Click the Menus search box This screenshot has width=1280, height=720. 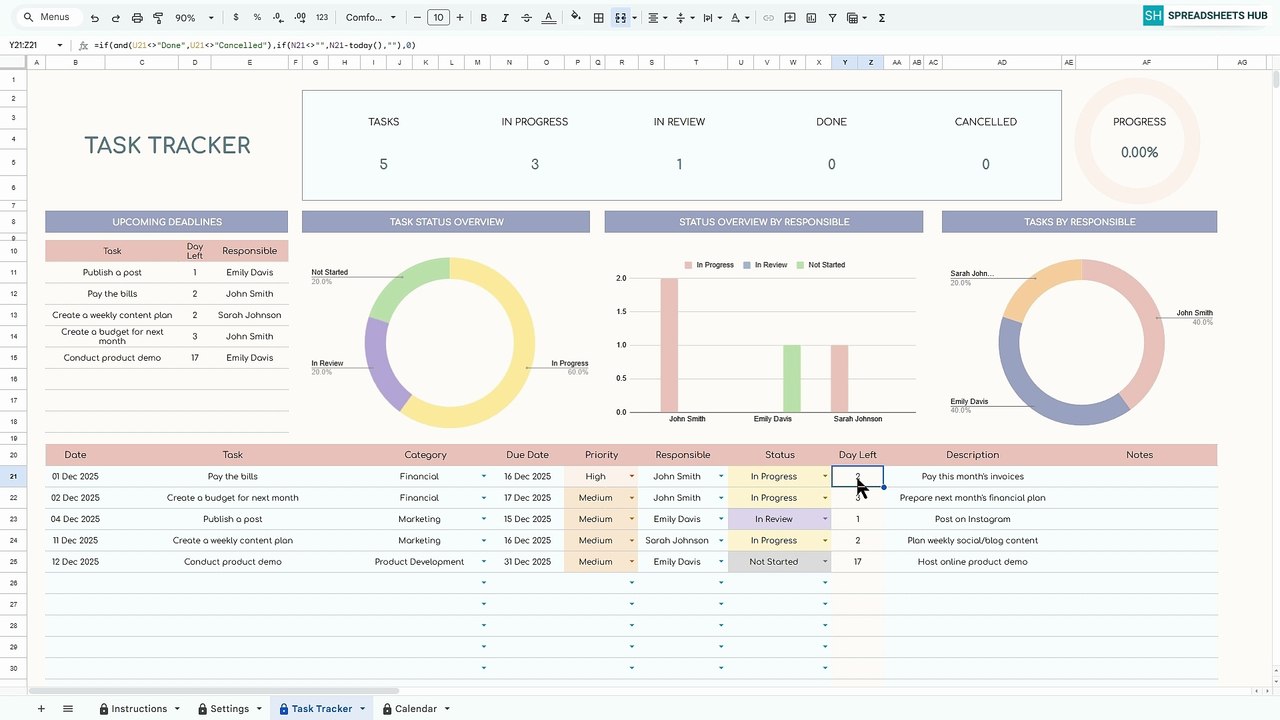pyautogui.click(x=47, y=18)
